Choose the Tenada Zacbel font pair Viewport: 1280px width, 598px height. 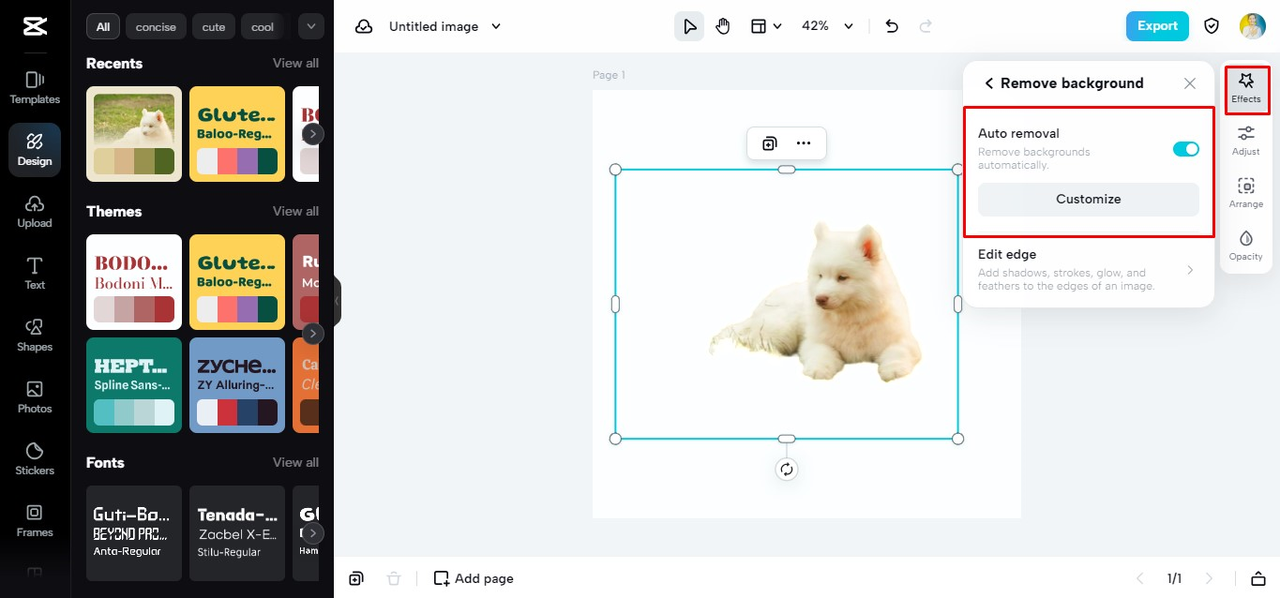pos(237,533)
